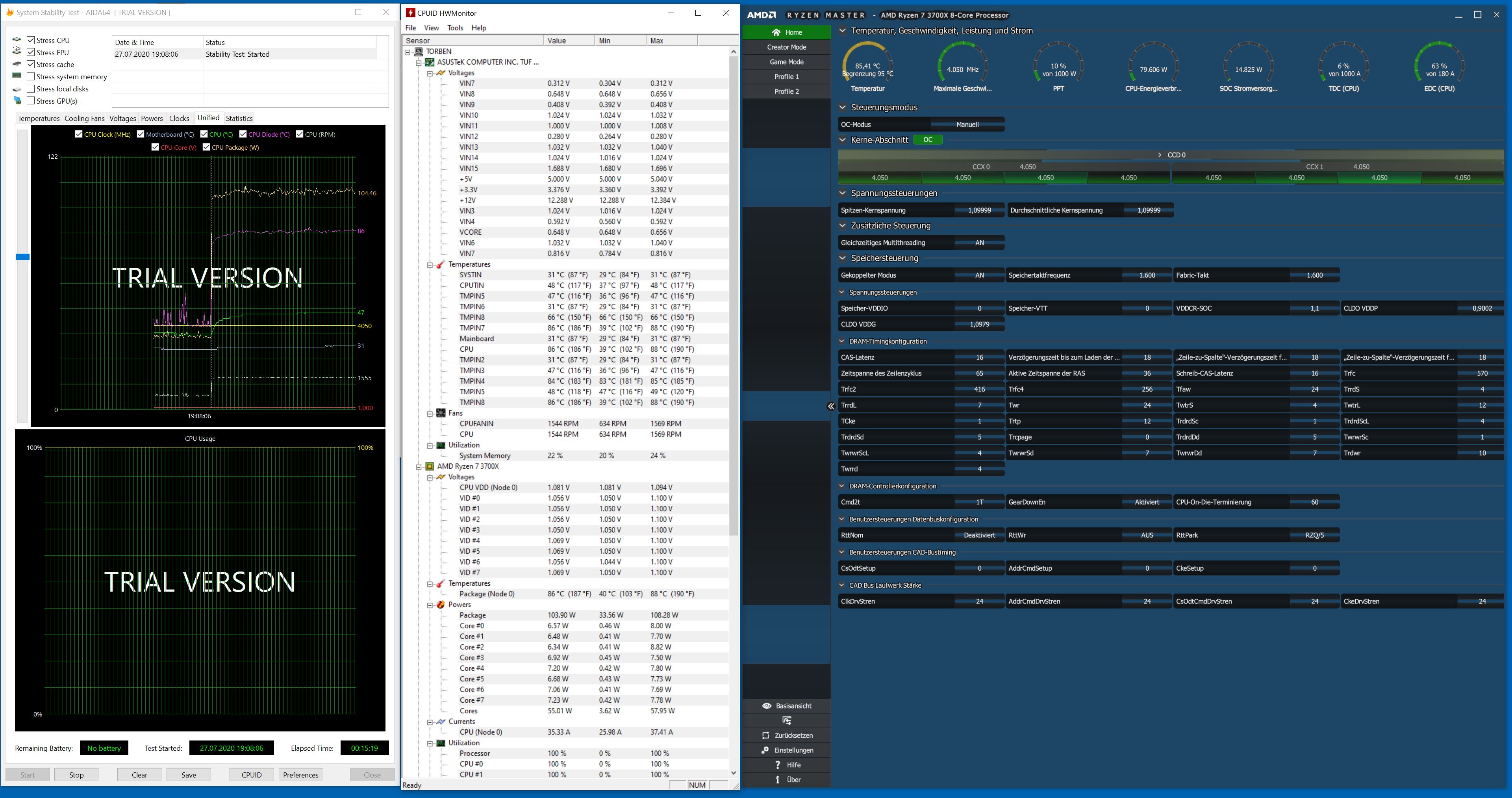This screenshot has height=798, width=1512.
Task: Toggle CPU Diode (°C) graph checkbox
Action: click(x=243, y=134)
